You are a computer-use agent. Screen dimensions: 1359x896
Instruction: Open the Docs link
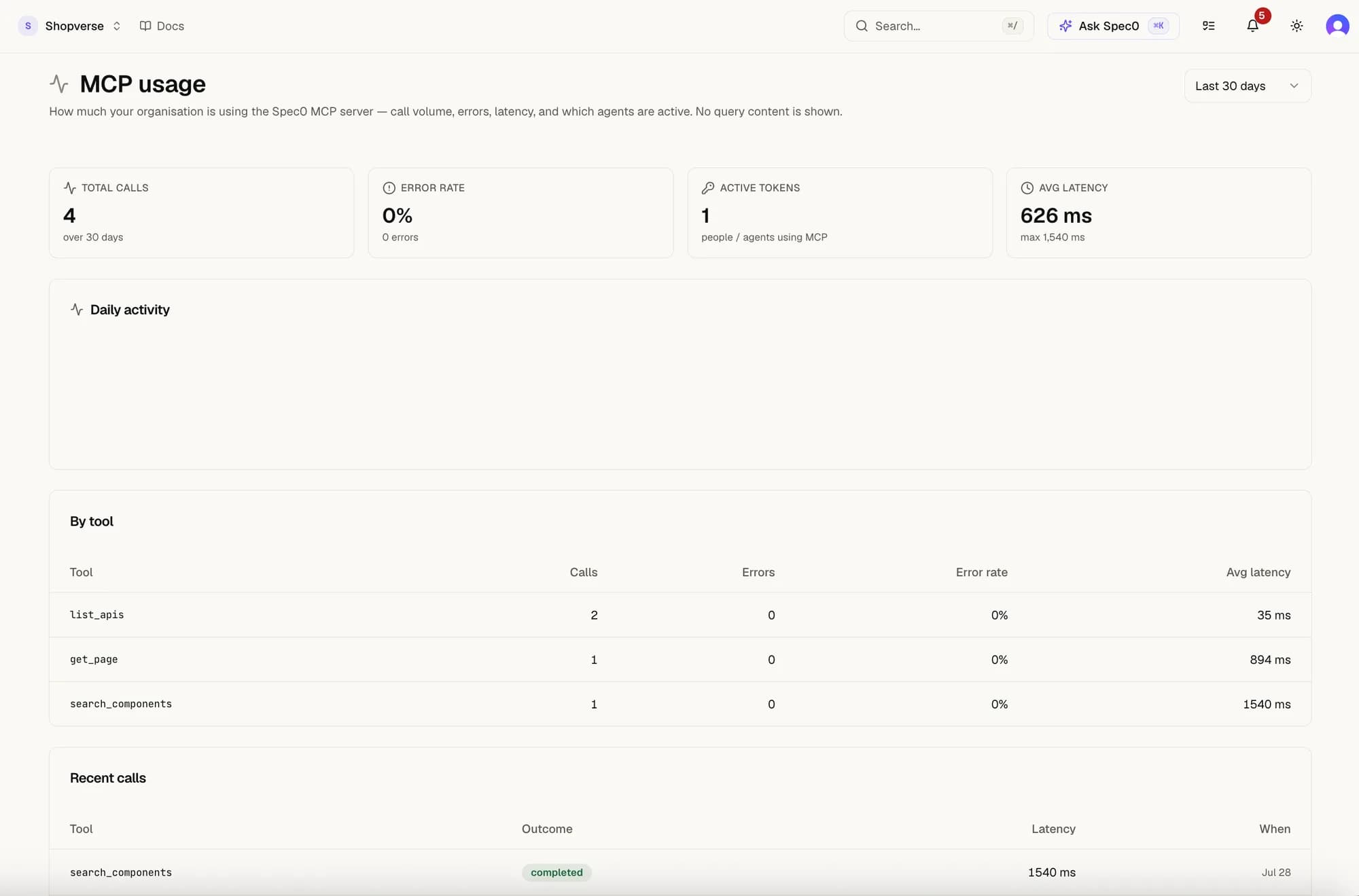tap(162, 26)
